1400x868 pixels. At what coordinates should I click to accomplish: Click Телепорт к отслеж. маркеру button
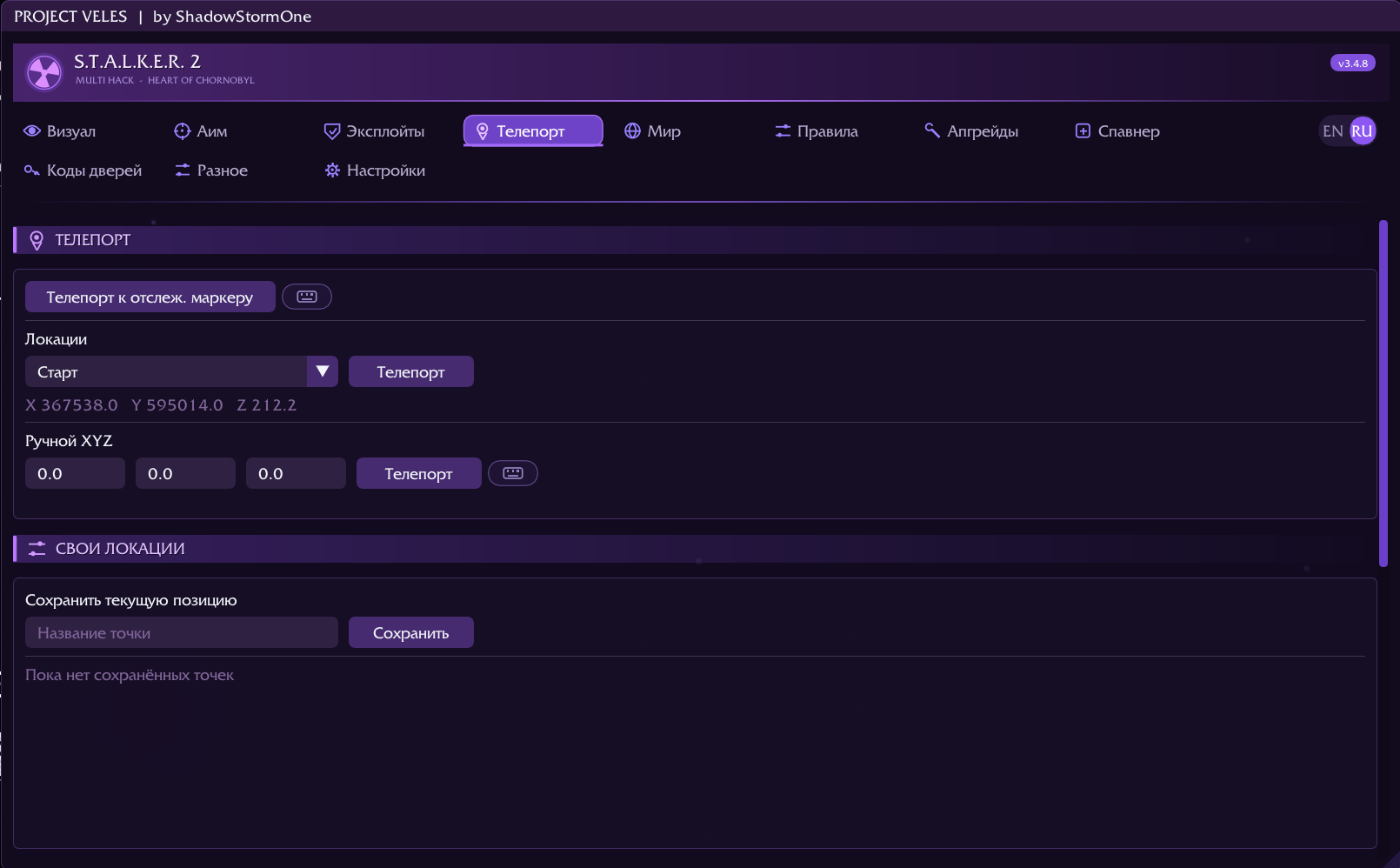point(150,297)
